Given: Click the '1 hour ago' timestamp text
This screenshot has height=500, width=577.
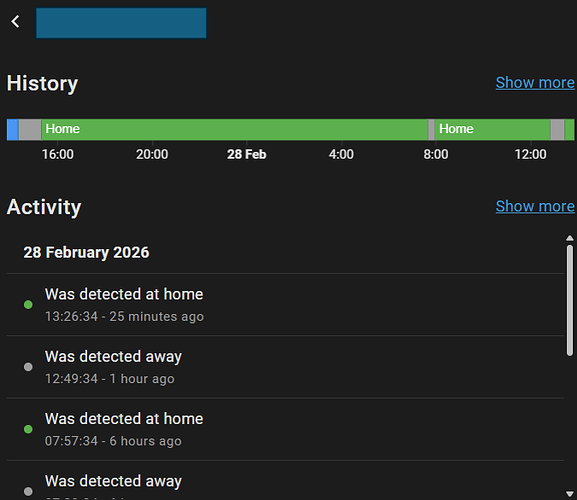Looking at the screenshot, I should pos(142,379).
